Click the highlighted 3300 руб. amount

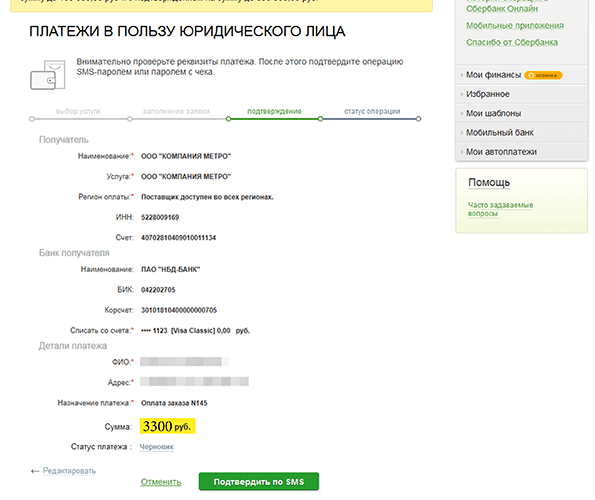[x=167, y=426]
